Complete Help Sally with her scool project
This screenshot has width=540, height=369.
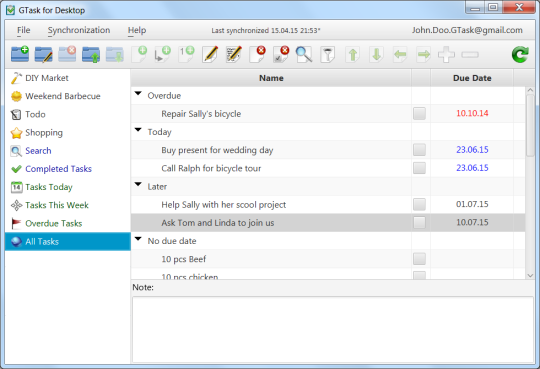pos(419,204)
